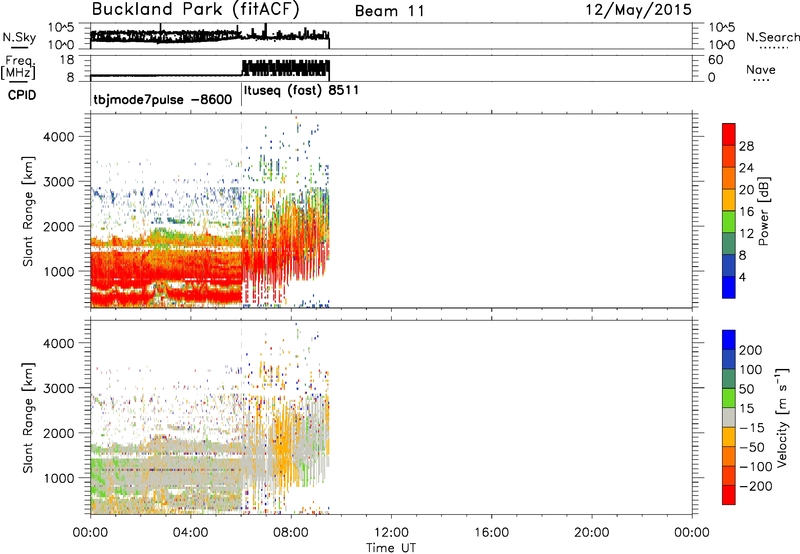Click the '200' tick on Velocity colorbar

tap(751, 350)
